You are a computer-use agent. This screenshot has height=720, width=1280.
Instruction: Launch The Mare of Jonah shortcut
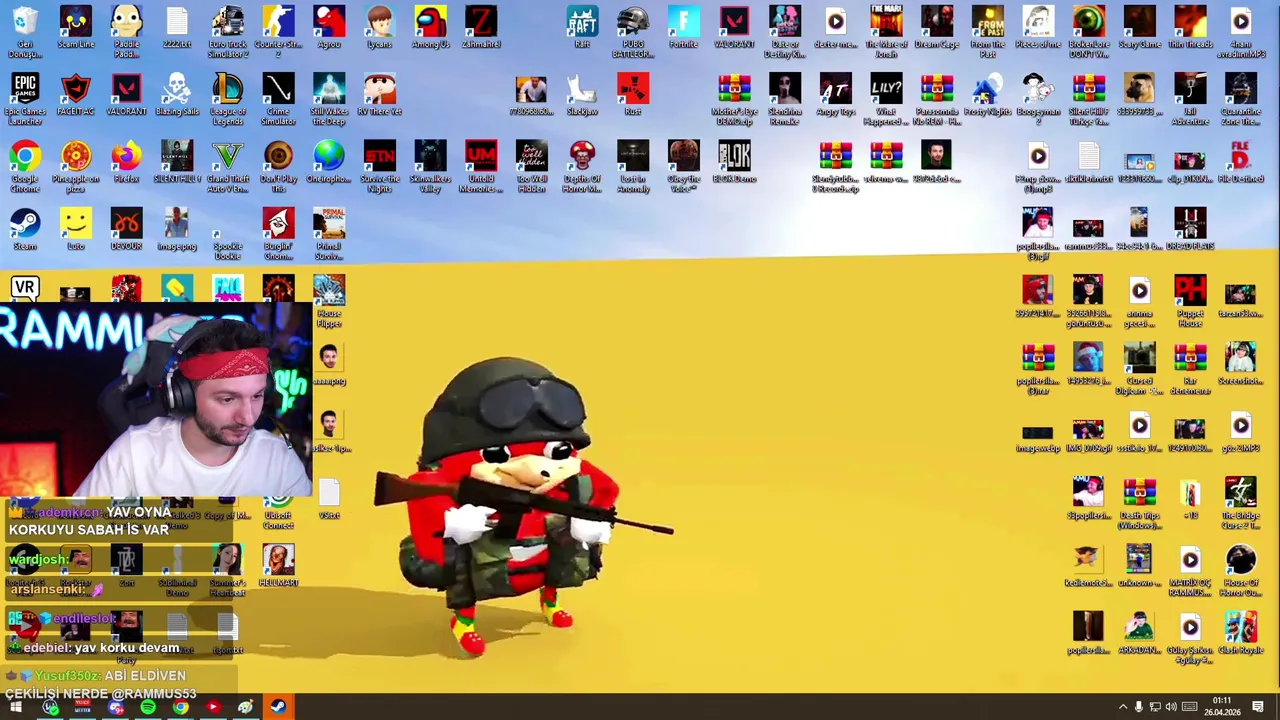pos(886,30)
